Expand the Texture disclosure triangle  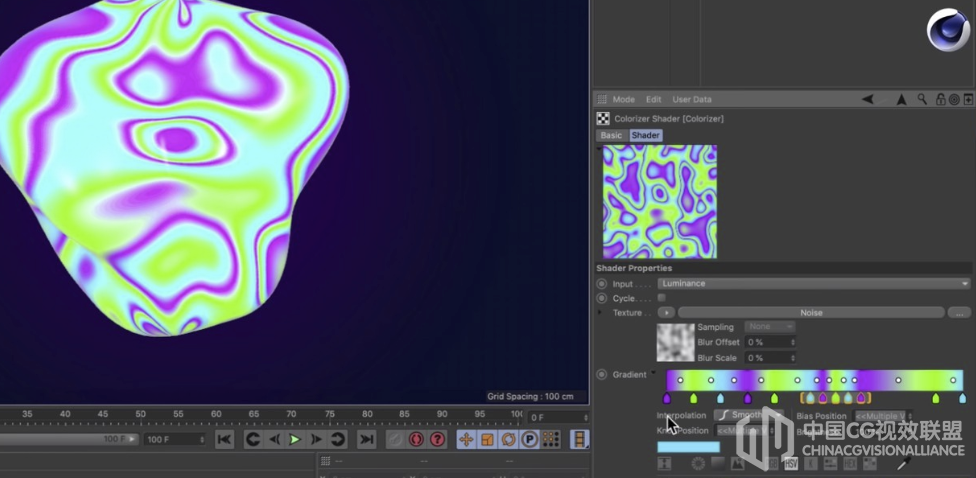(x=600, y=312)
